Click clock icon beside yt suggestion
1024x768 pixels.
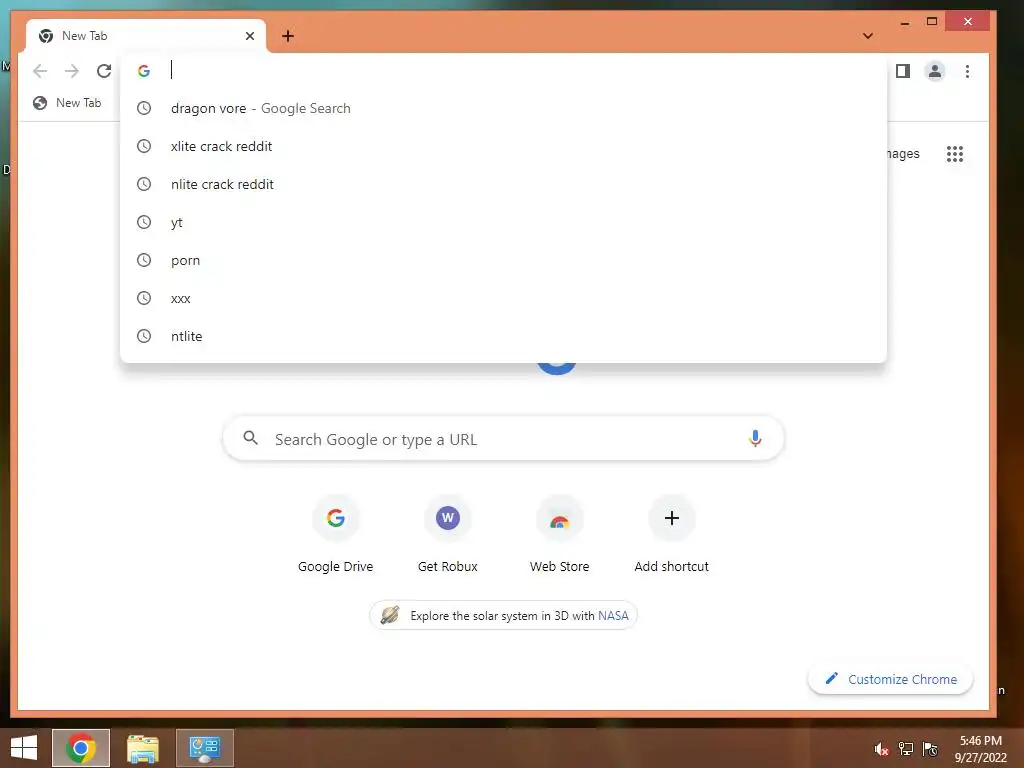tap(144, 222)
